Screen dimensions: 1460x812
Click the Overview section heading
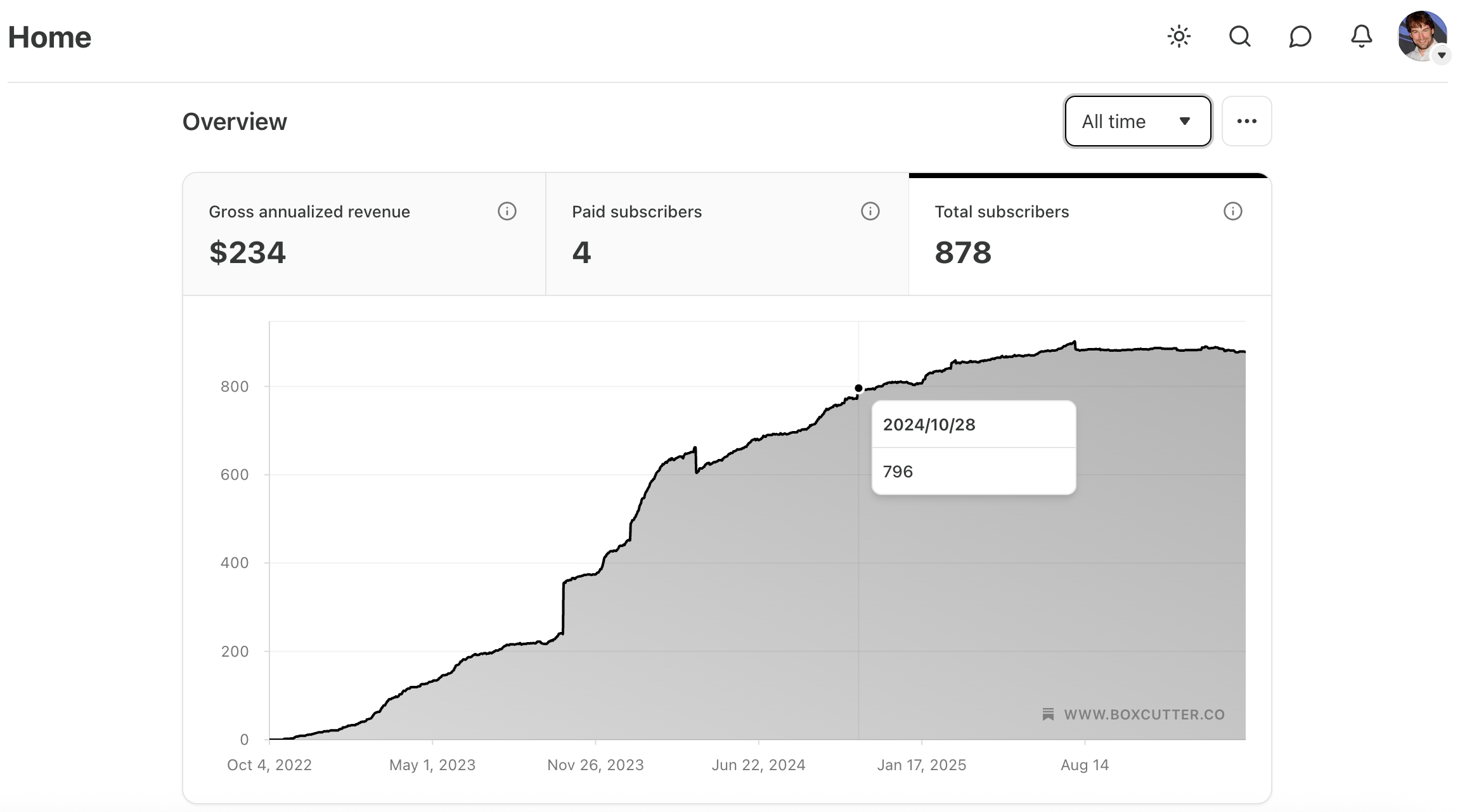point(235,122)
